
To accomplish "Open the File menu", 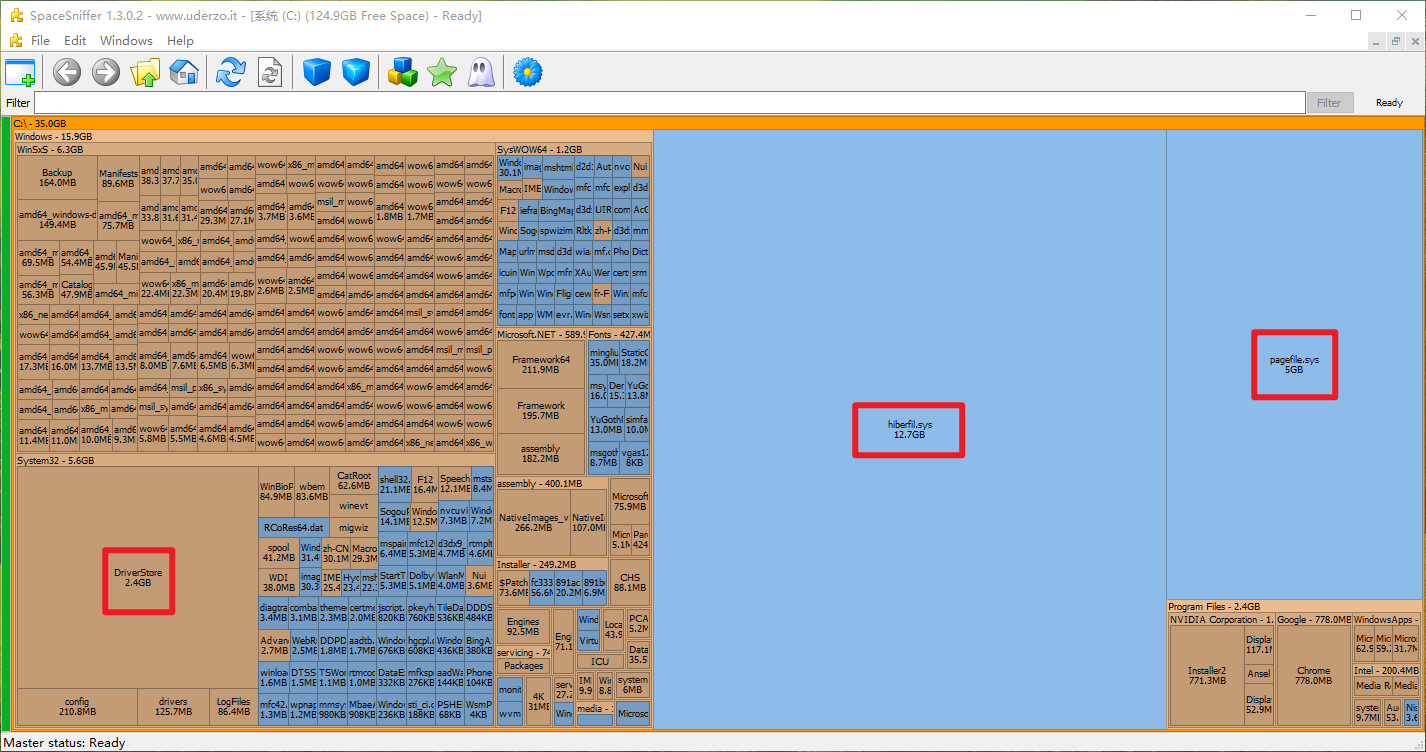I will [x=40, y=41].
